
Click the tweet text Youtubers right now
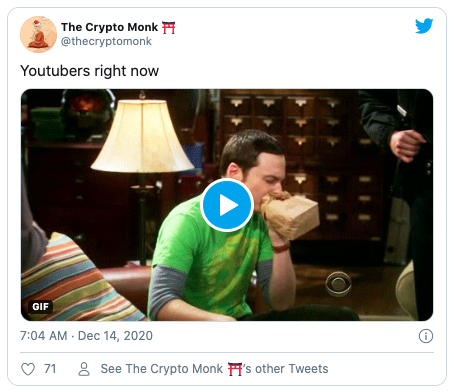tap(90, 71)
